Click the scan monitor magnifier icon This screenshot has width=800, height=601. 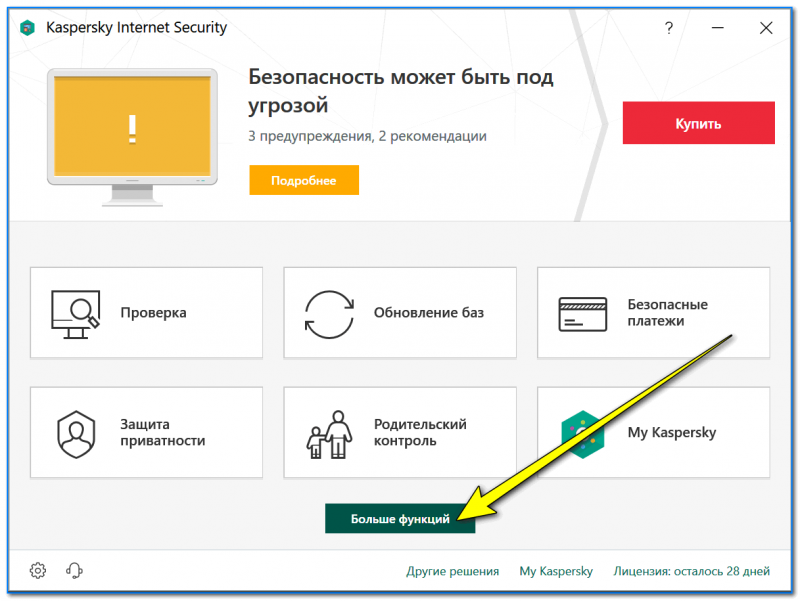(x=76, y=314)
